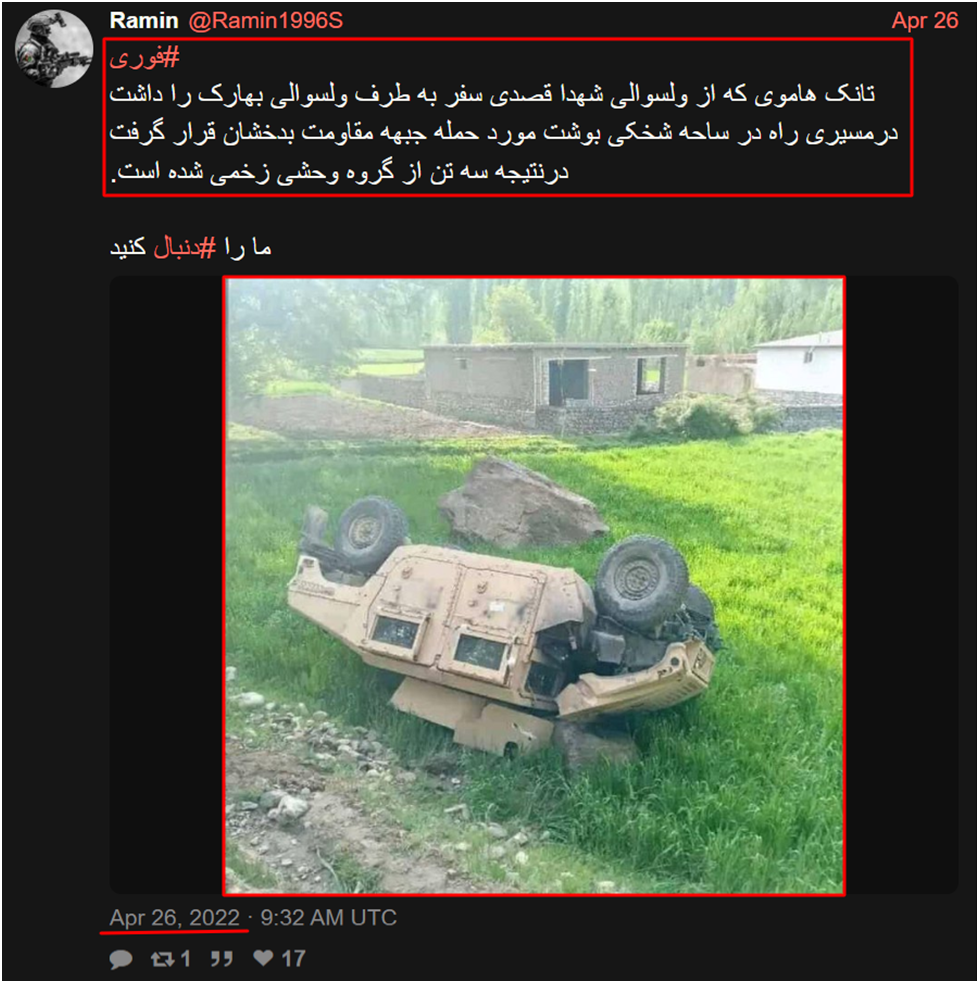Open Ramin's round profile avatar
Viewport: 979px width, 983px height.
[54, 49]
